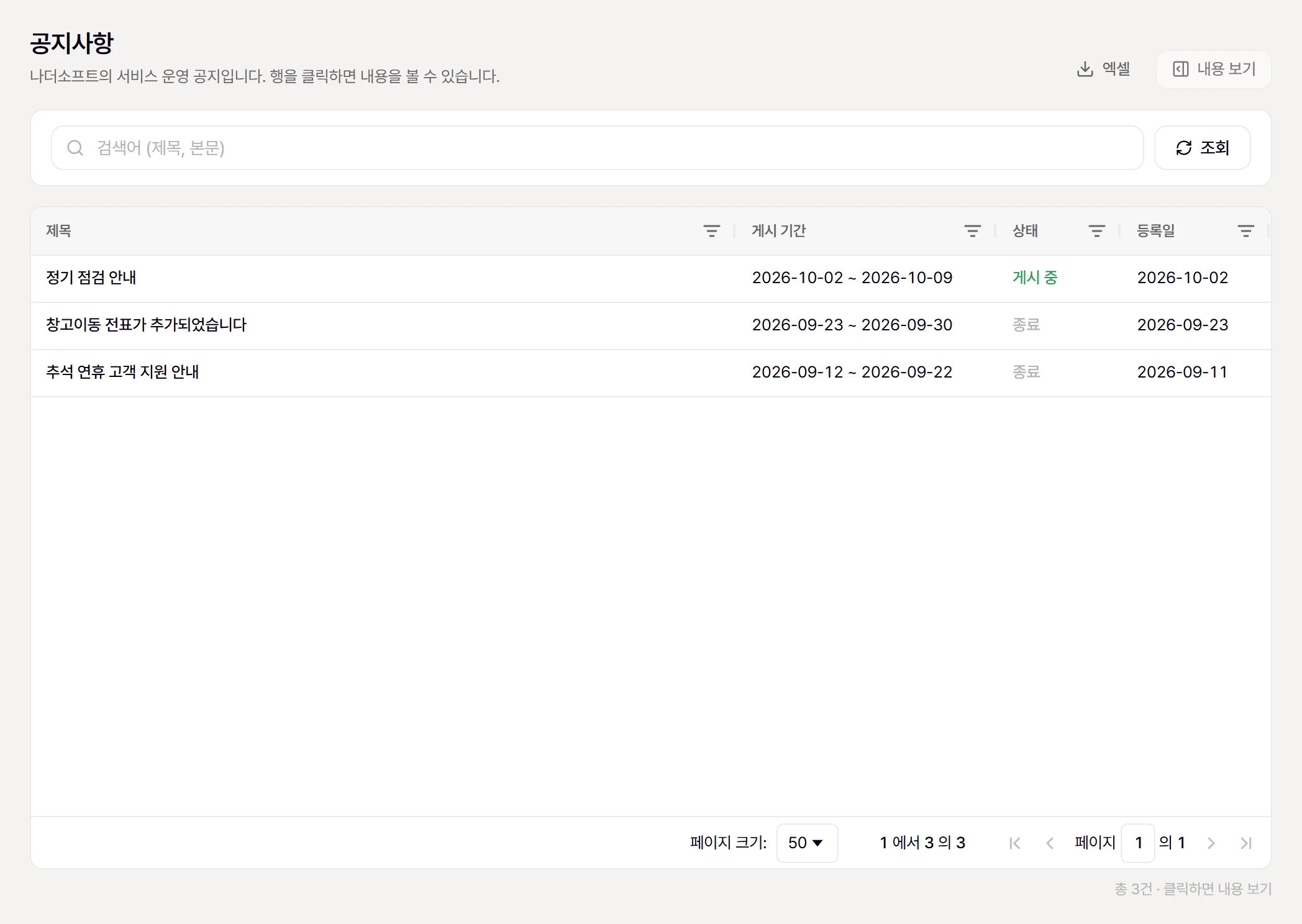This screenshot has height=924, width=1302.
Task: Go to the next page arrow
Action: point(1211,843)
